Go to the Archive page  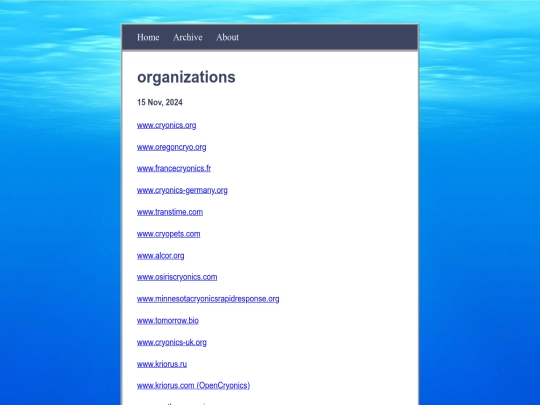click(187, 37)
